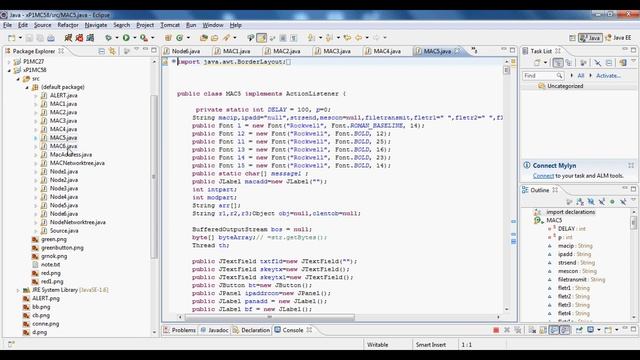Open the Refactor menu

tap(68, 25)
